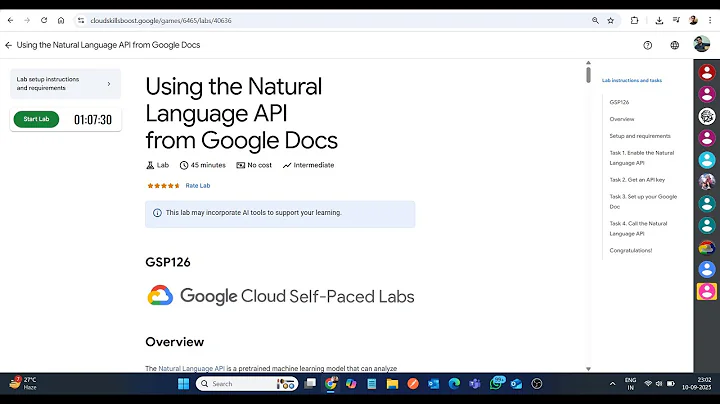The image size is (720, 404).
Task: Jump to GSP126 in the outline
Action: pos(619,102)
